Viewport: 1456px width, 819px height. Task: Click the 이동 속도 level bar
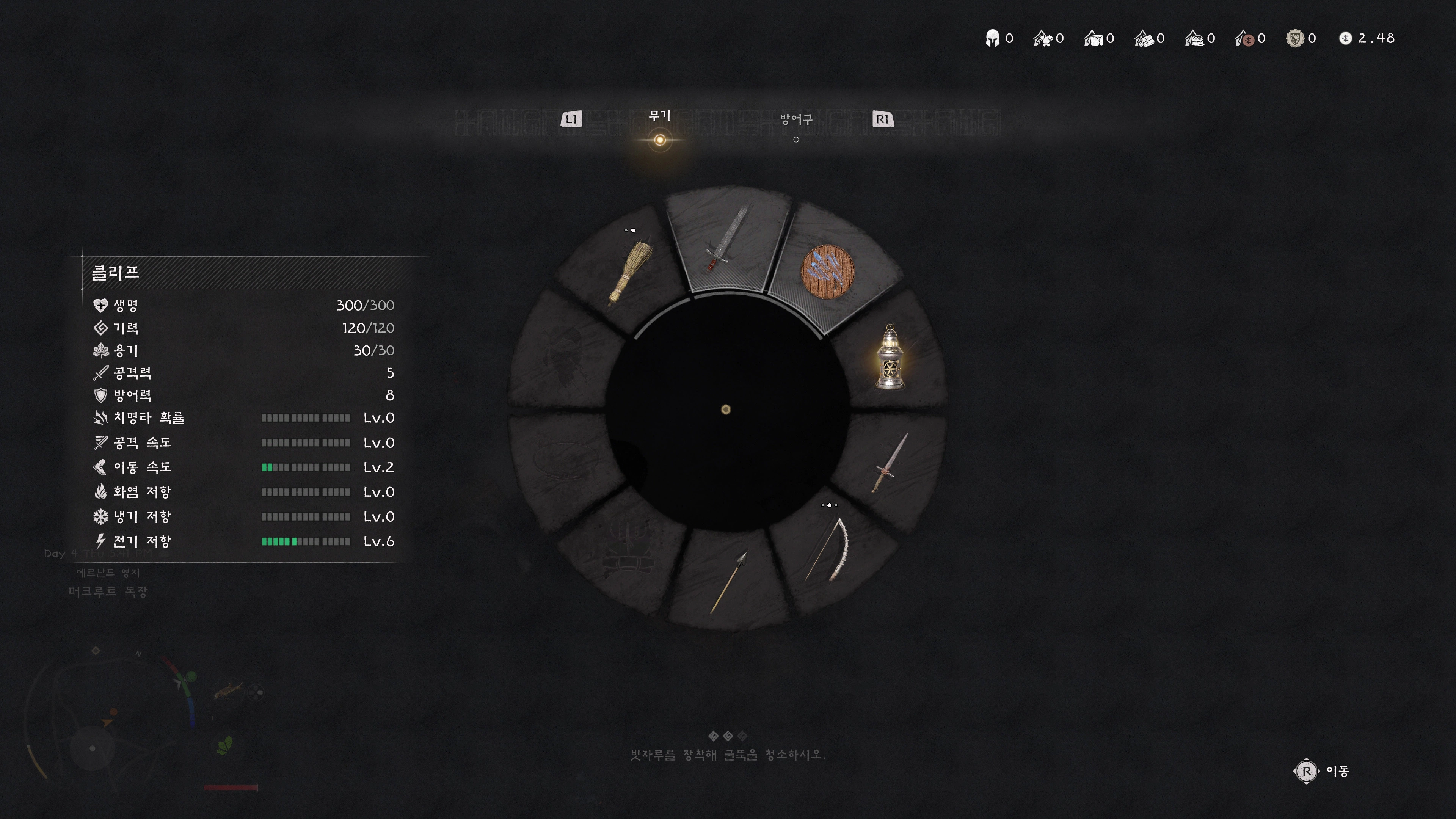(x=305, y=468)
